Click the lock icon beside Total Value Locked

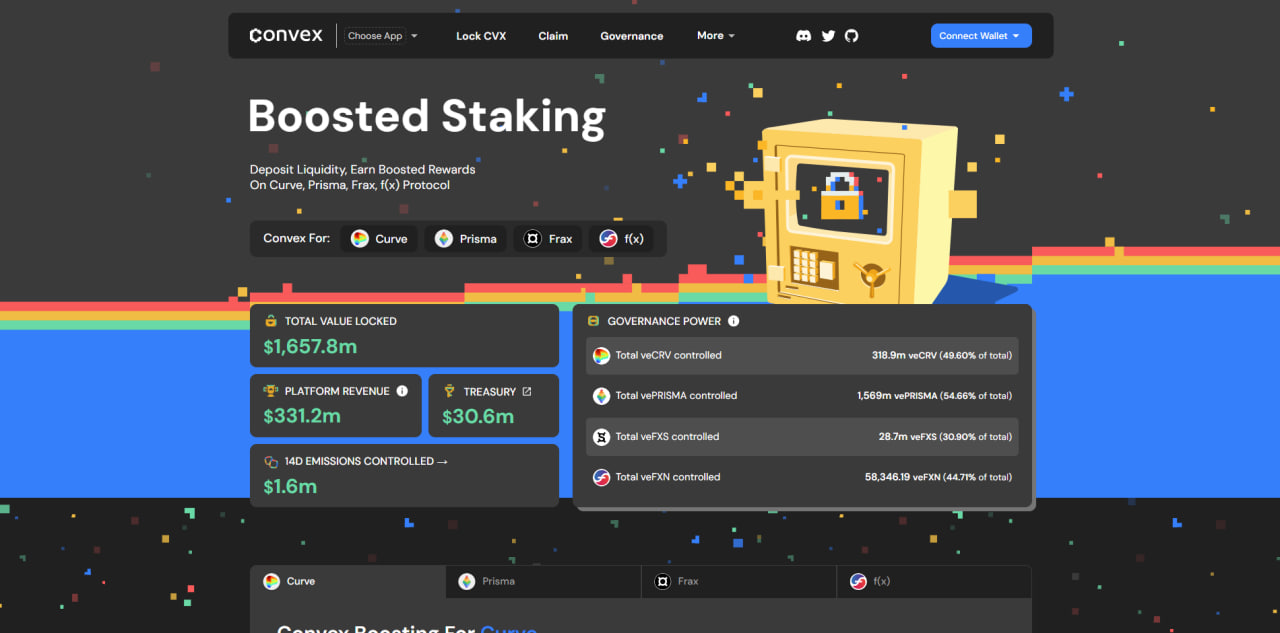pyautogui.click(x=271, y=321)
